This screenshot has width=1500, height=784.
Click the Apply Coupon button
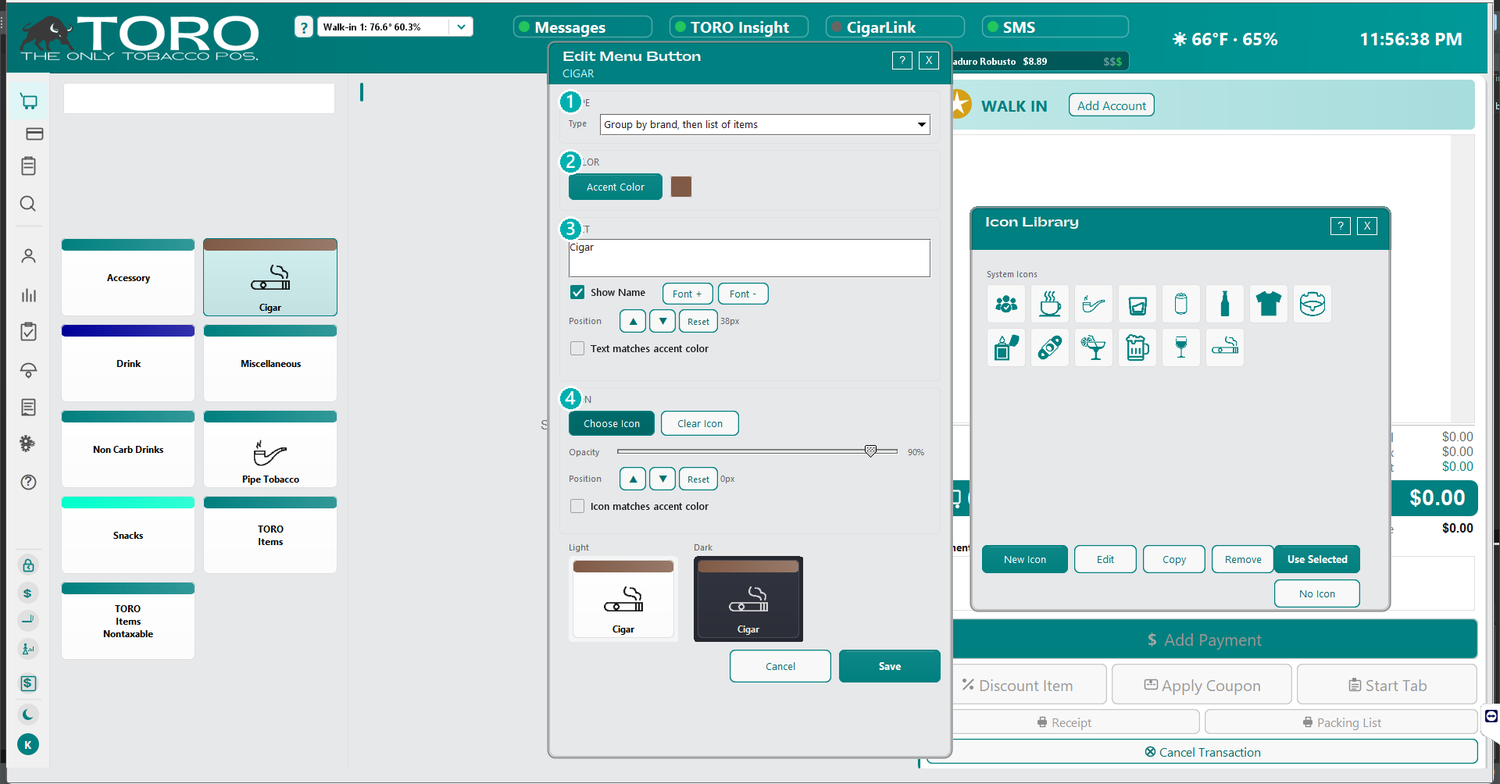point(1202,685)
